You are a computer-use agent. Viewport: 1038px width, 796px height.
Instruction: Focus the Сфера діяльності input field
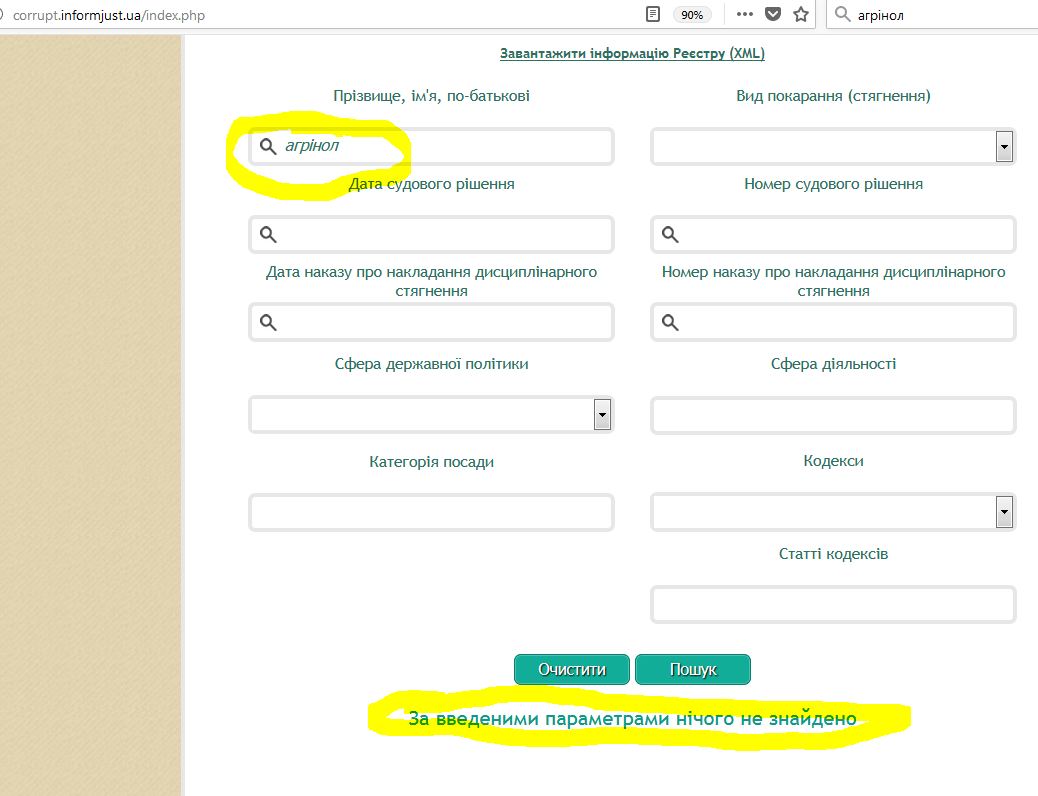coord(833,415)
